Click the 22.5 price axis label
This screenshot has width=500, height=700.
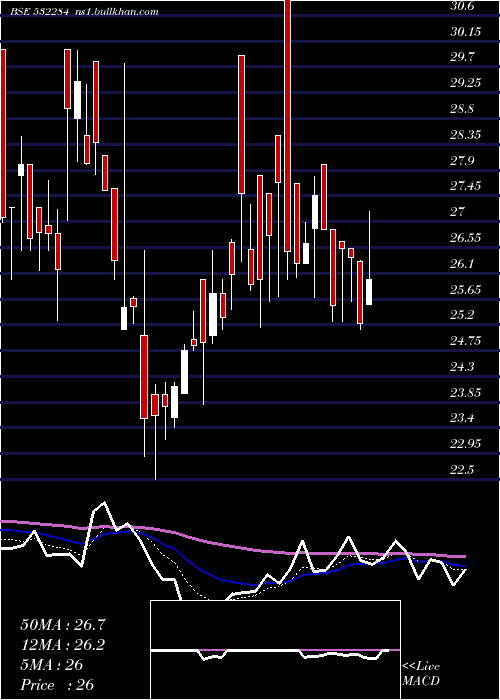point(462,470)
